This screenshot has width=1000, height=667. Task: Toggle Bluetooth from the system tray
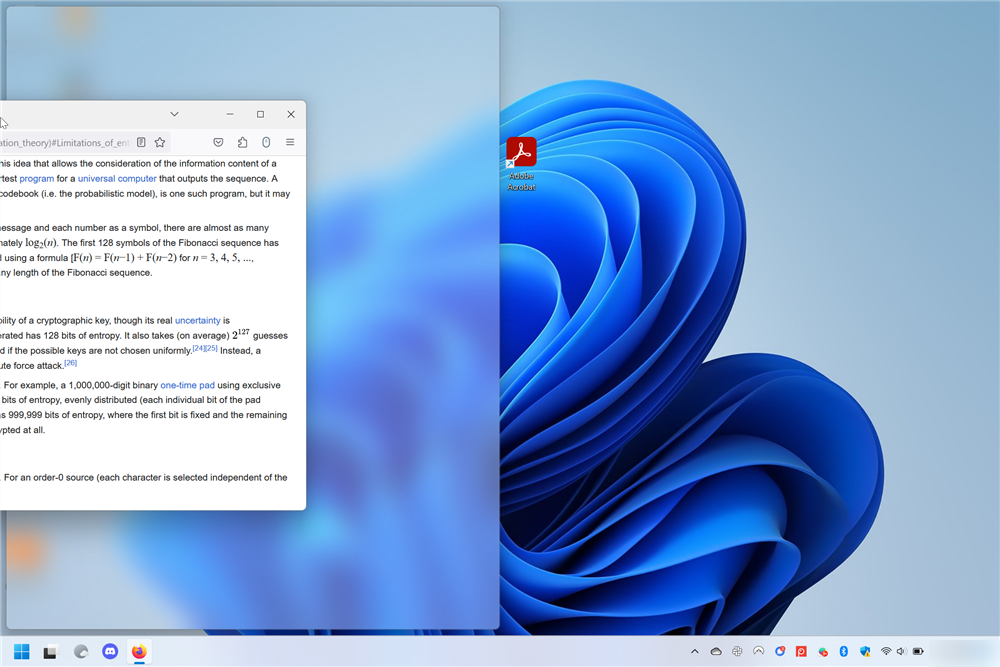tap(843, 651)
